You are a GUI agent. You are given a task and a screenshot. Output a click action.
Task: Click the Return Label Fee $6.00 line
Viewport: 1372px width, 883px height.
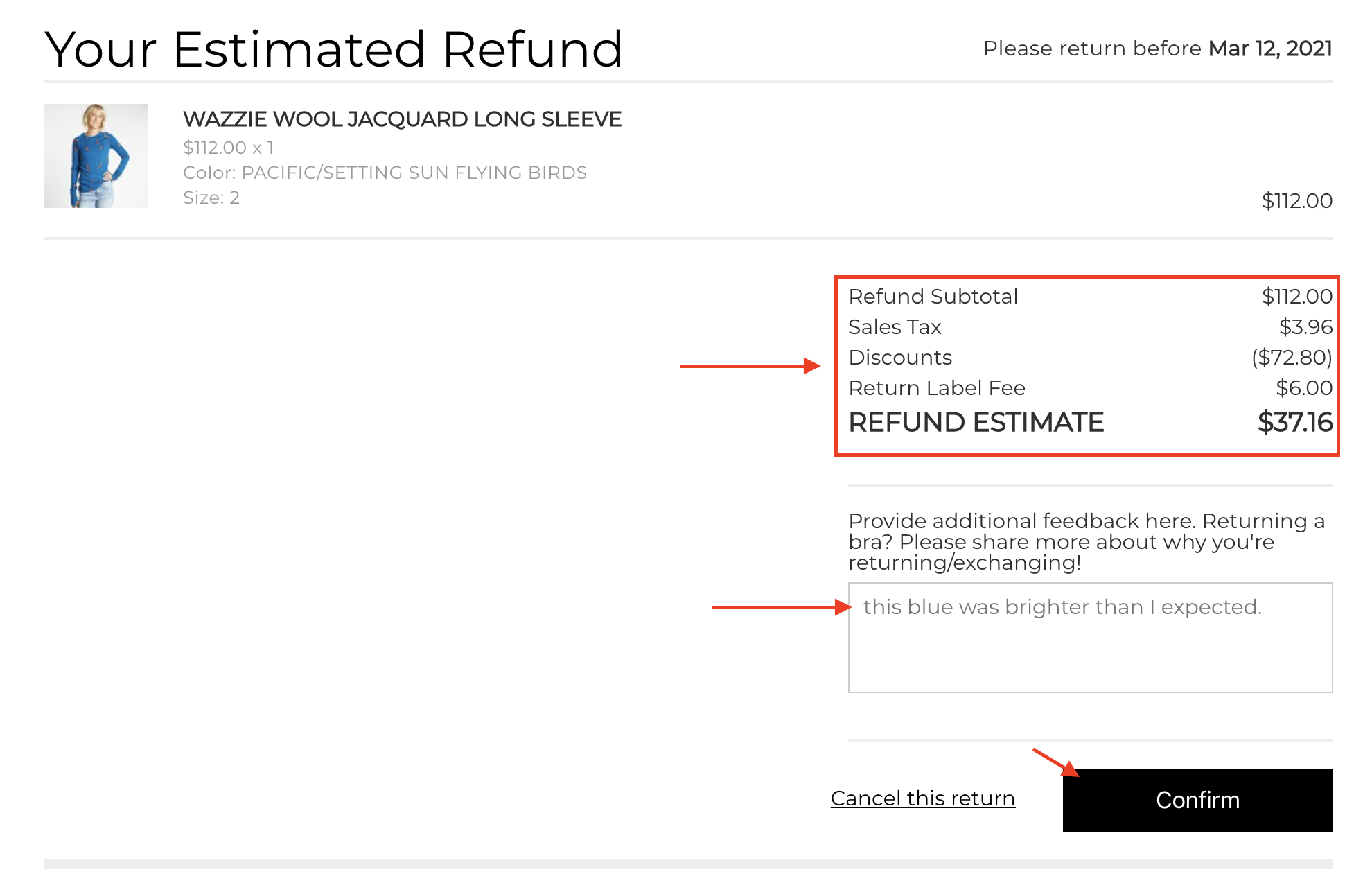pyautogui.click(x=1090, y=388)
